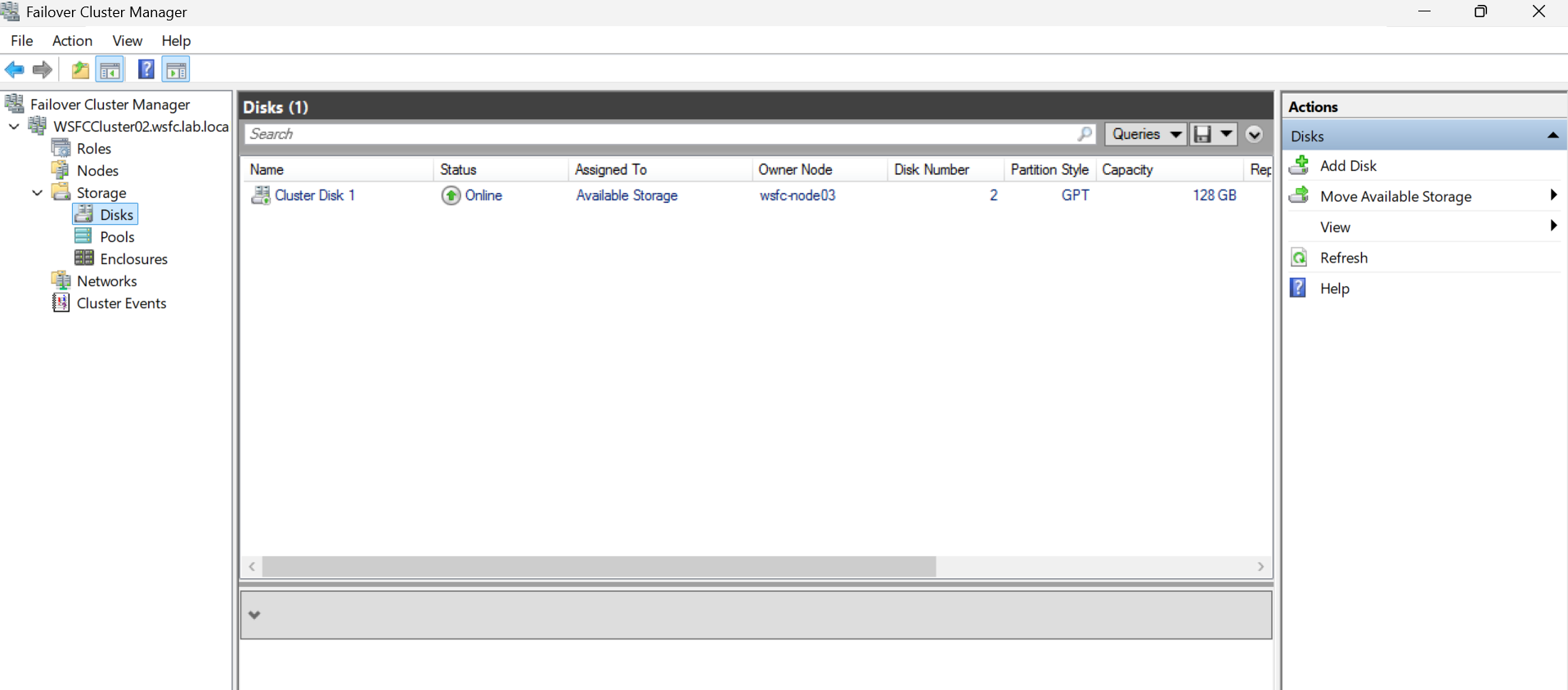Image resolution: width=1568 pixels, height=690 pixels.
Task: Open Nodes in the tree
Action: pos(97,170)
